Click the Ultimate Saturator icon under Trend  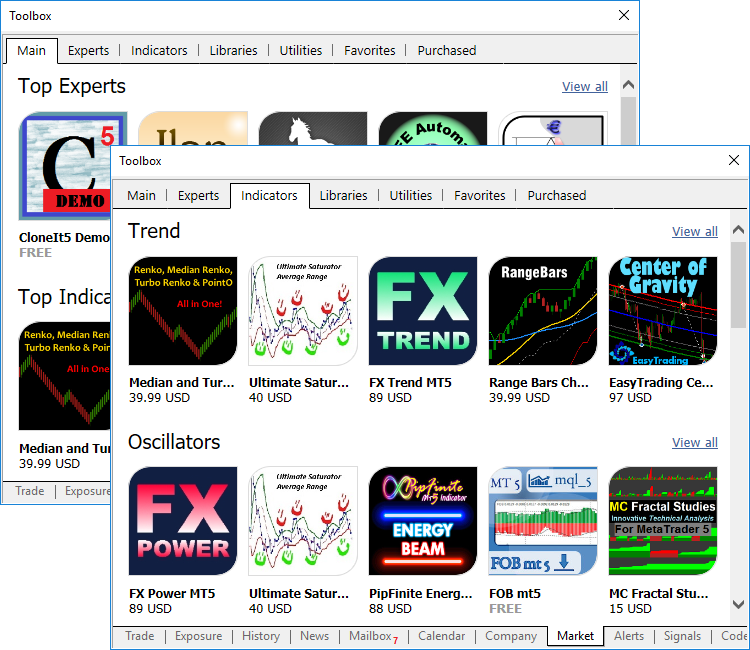(303, 311)
